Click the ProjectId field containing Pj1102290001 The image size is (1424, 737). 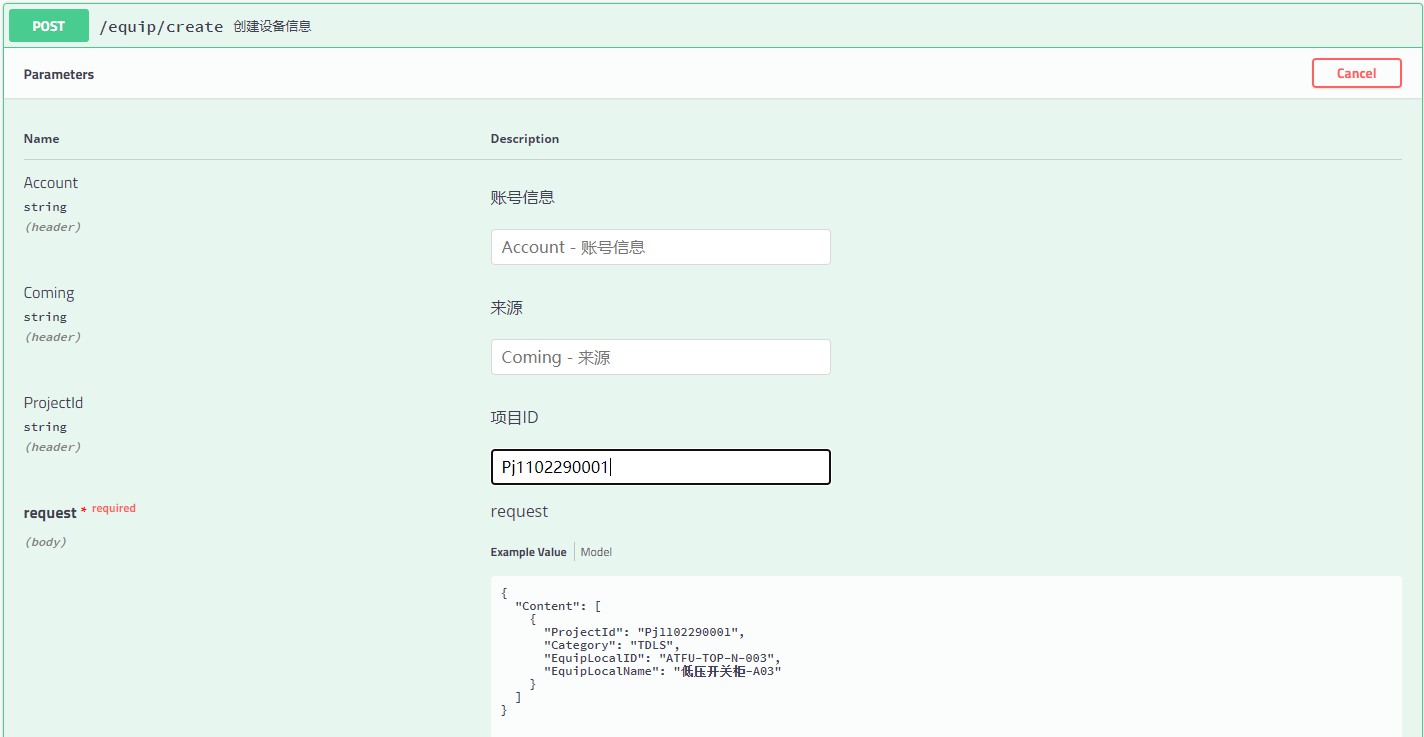[660, 467]
